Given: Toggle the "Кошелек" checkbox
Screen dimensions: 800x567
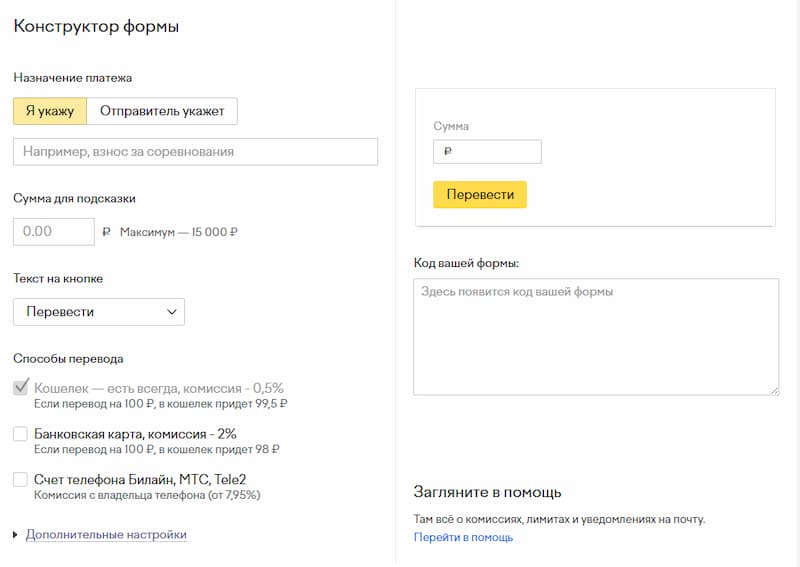Looking at the screenshot, I should 20,387.
